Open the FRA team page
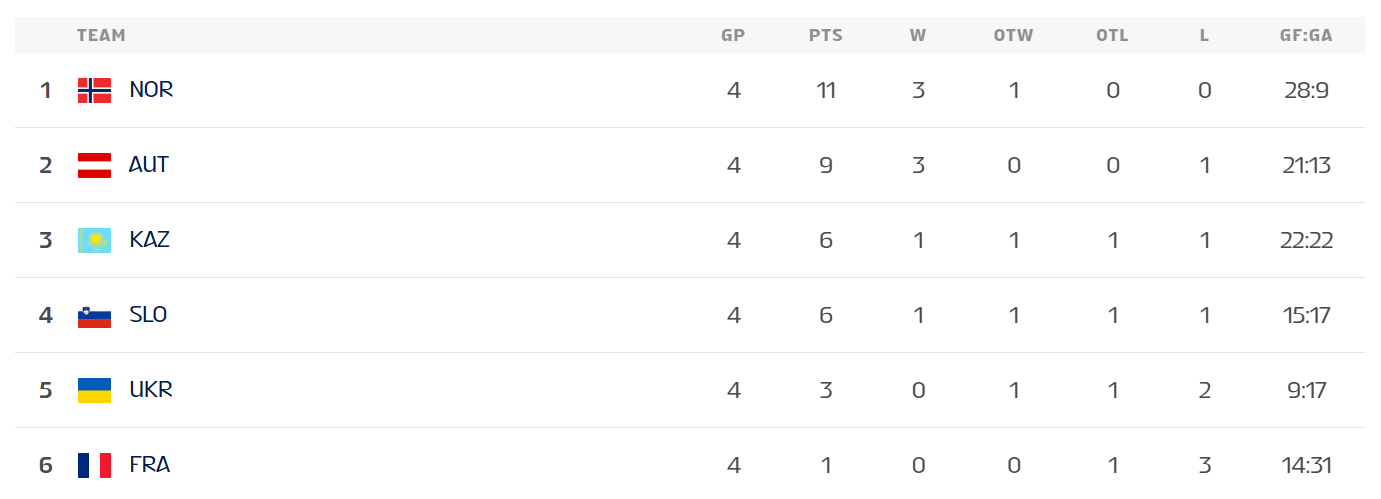1381x499 pixels. (150, 465)
